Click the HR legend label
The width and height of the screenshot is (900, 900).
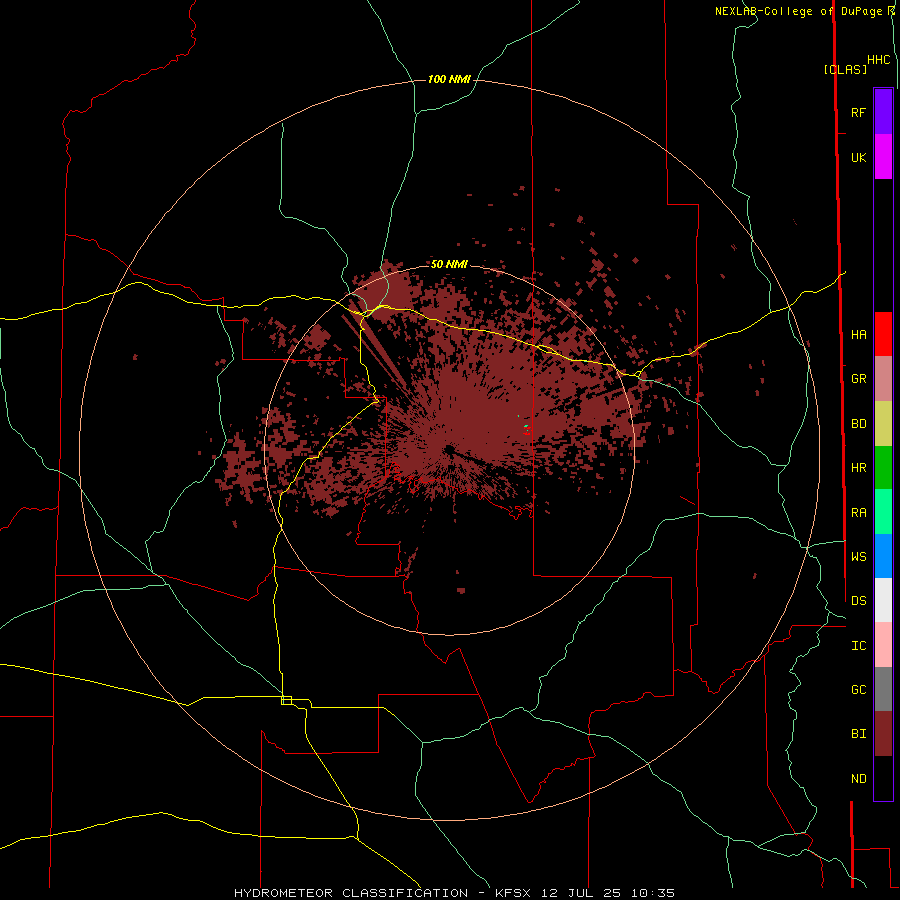(858, 468)
